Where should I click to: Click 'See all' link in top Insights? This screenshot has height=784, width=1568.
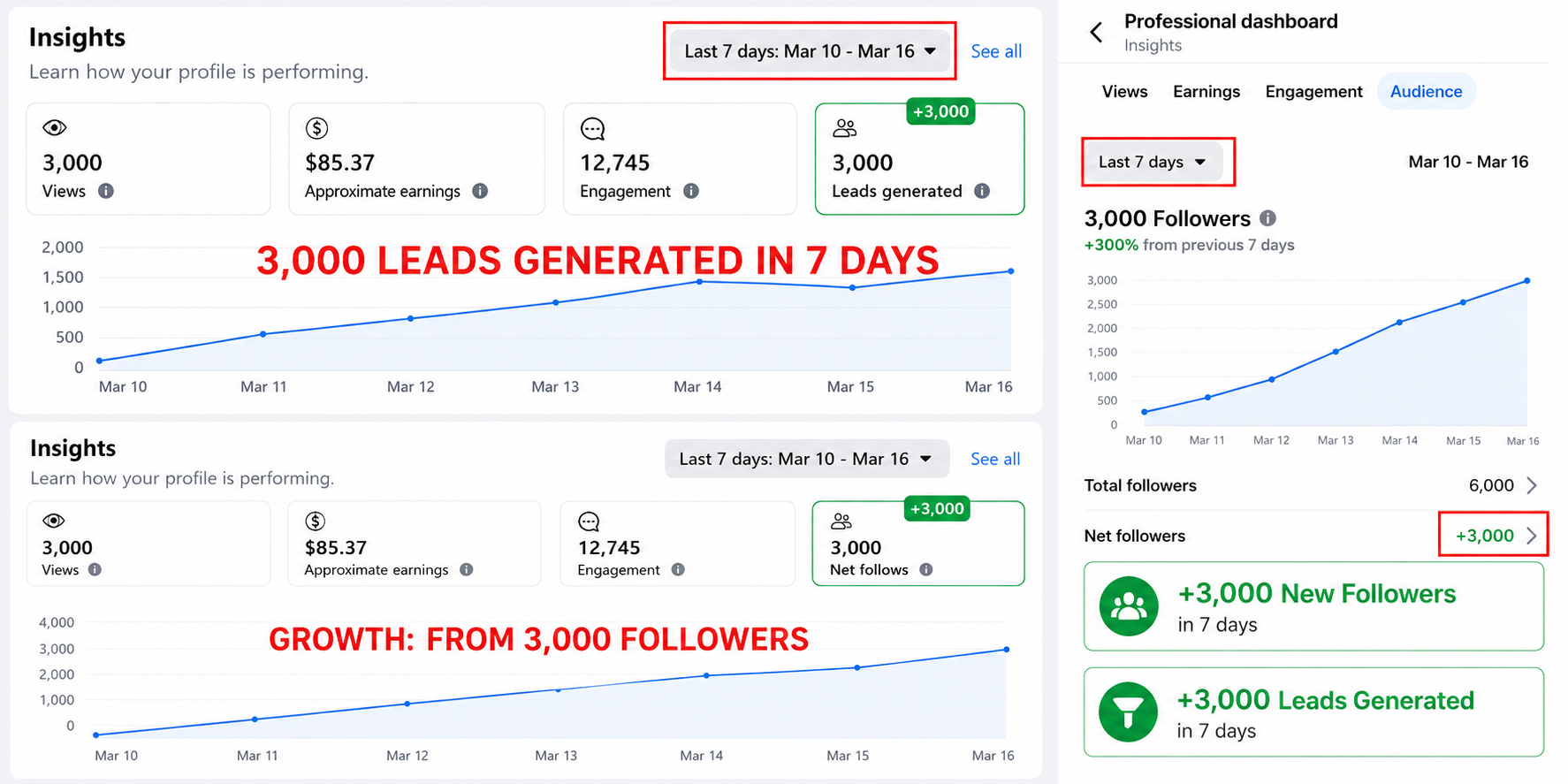[x=996, y=51]
